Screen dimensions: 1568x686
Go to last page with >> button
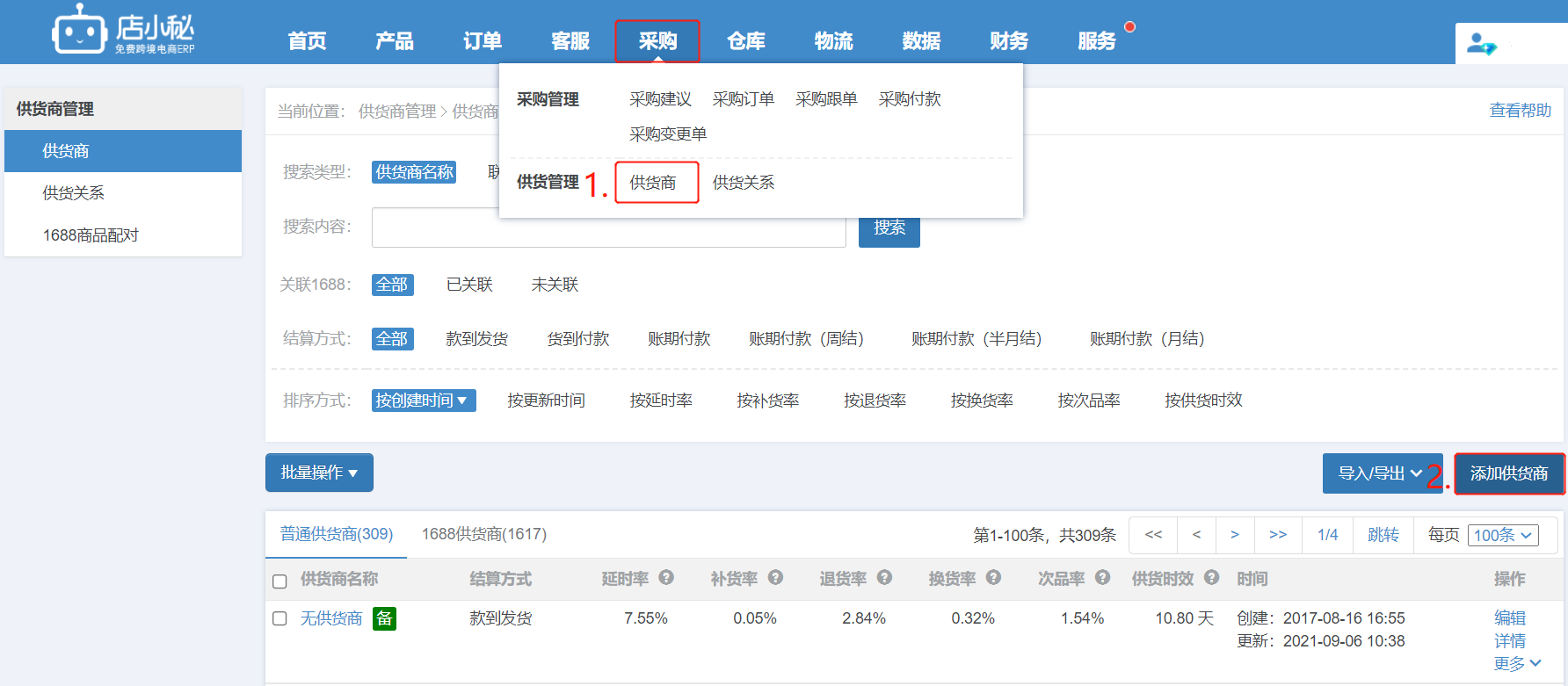pos(1278,535)
